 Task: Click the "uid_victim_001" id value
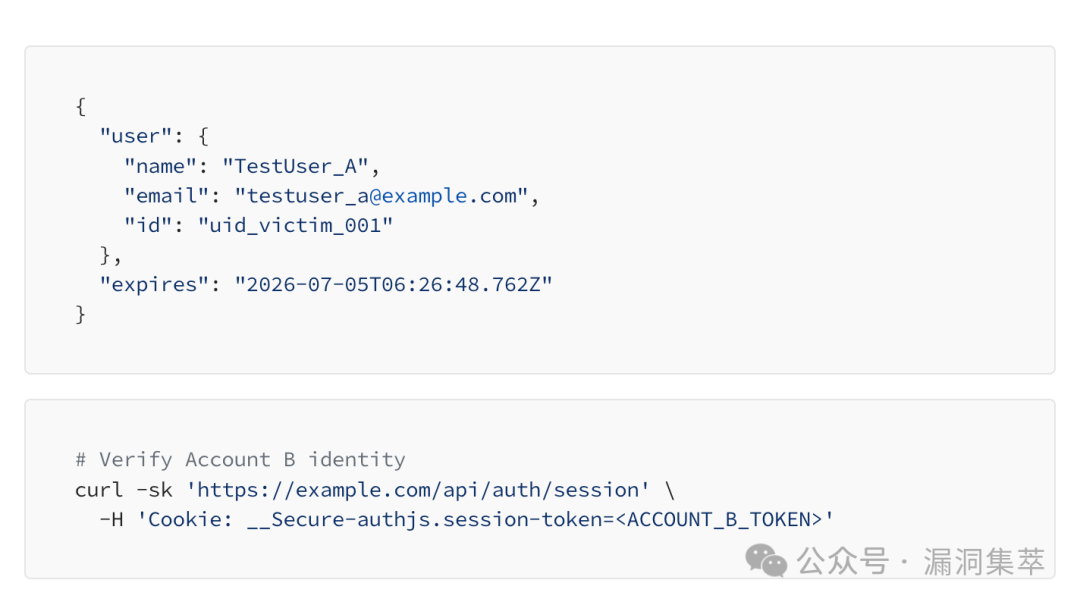pos(295,225)
